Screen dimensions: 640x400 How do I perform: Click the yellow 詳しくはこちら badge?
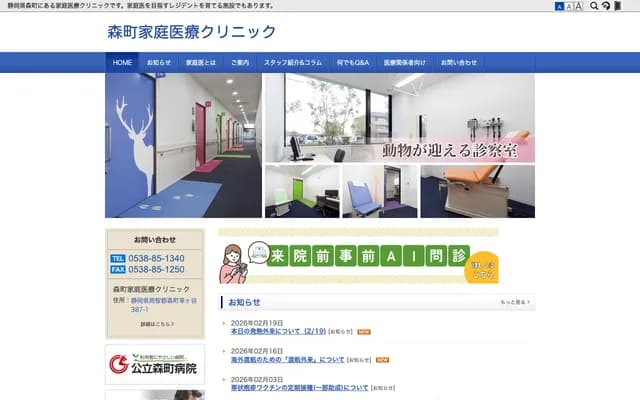click(x=482, y=268)
